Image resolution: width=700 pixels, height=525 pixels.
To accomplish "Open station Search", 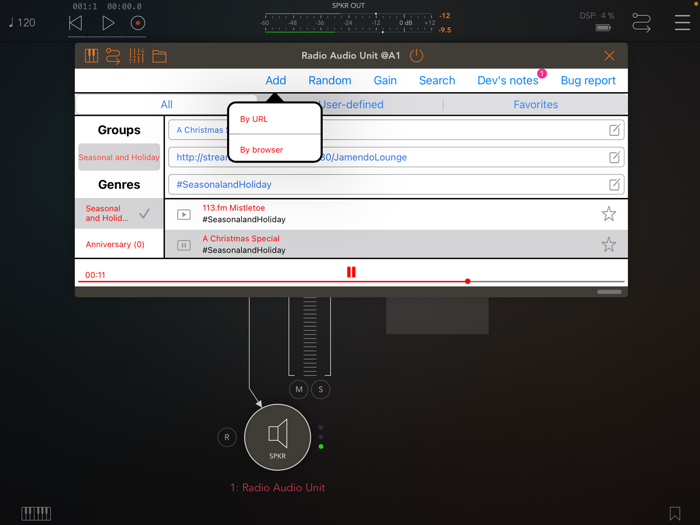I will [x=437, y=80].
